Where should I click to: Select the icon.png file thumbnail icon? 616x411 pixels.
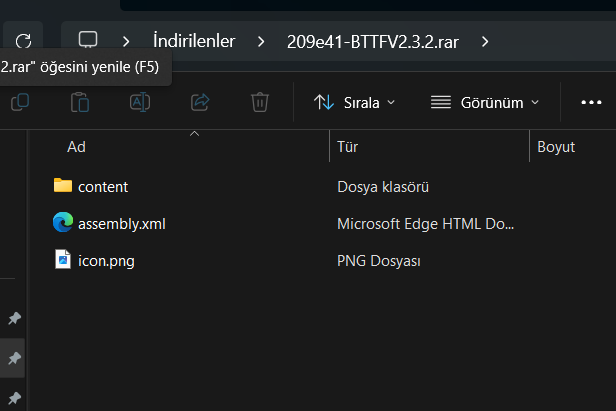(63, 261)
